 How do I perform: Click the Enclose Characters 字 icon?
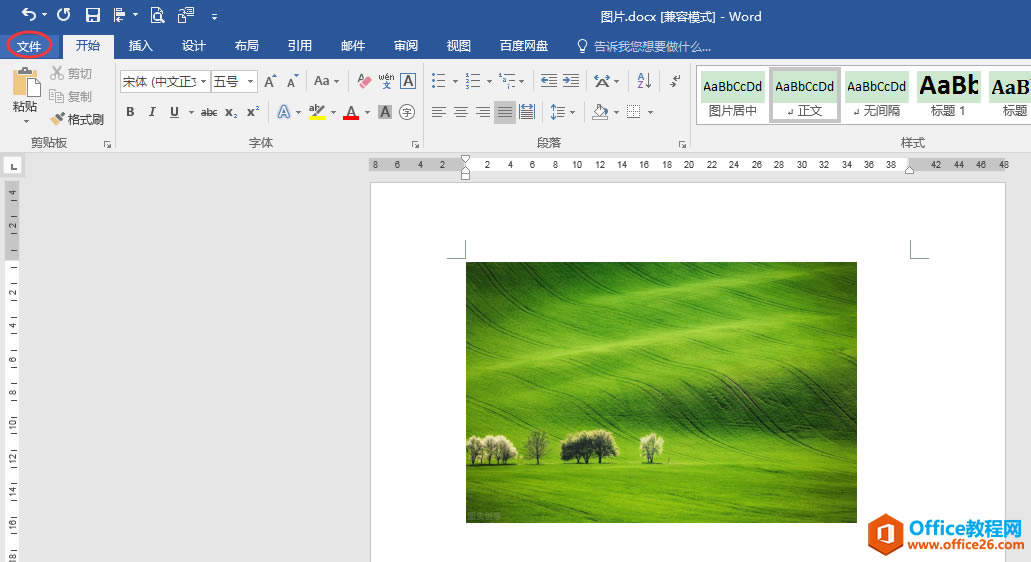(407, 112)
